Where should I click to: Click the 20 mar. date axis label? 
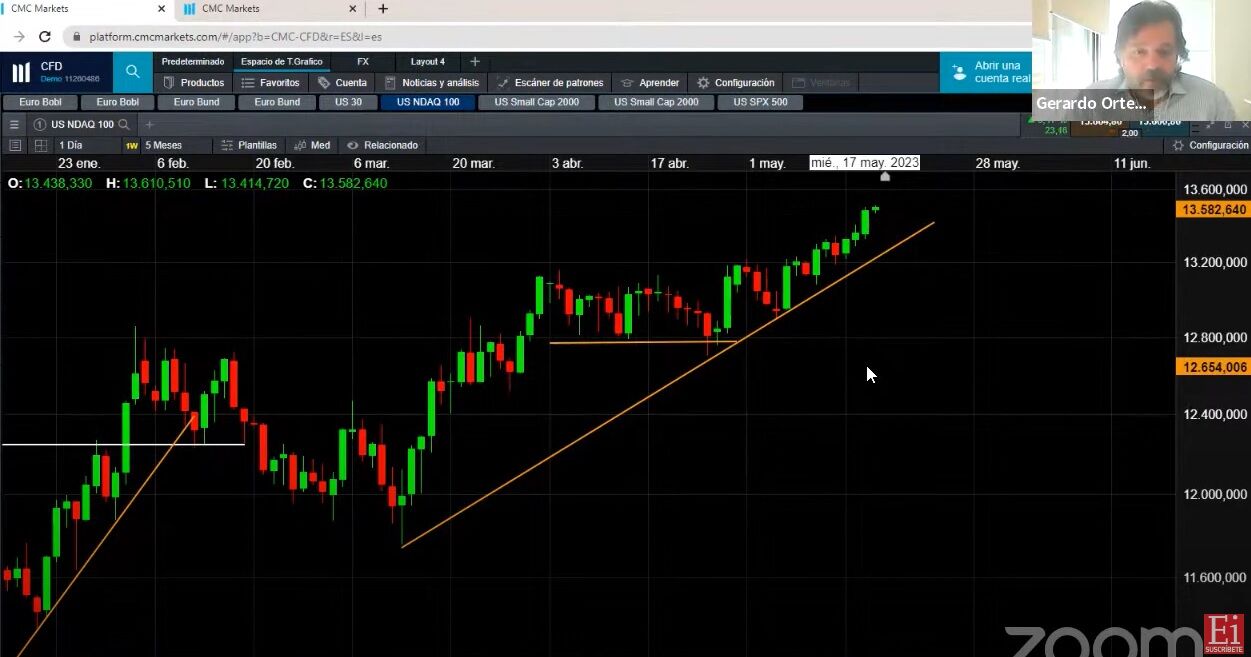click(x=473, y=163)
